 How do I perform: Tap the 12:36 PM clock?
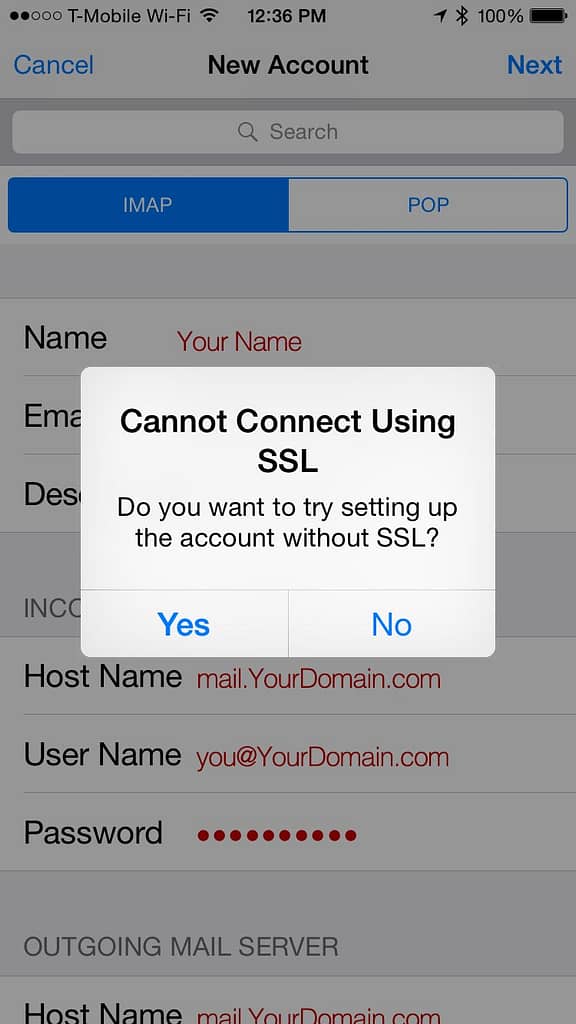(287, 15)
